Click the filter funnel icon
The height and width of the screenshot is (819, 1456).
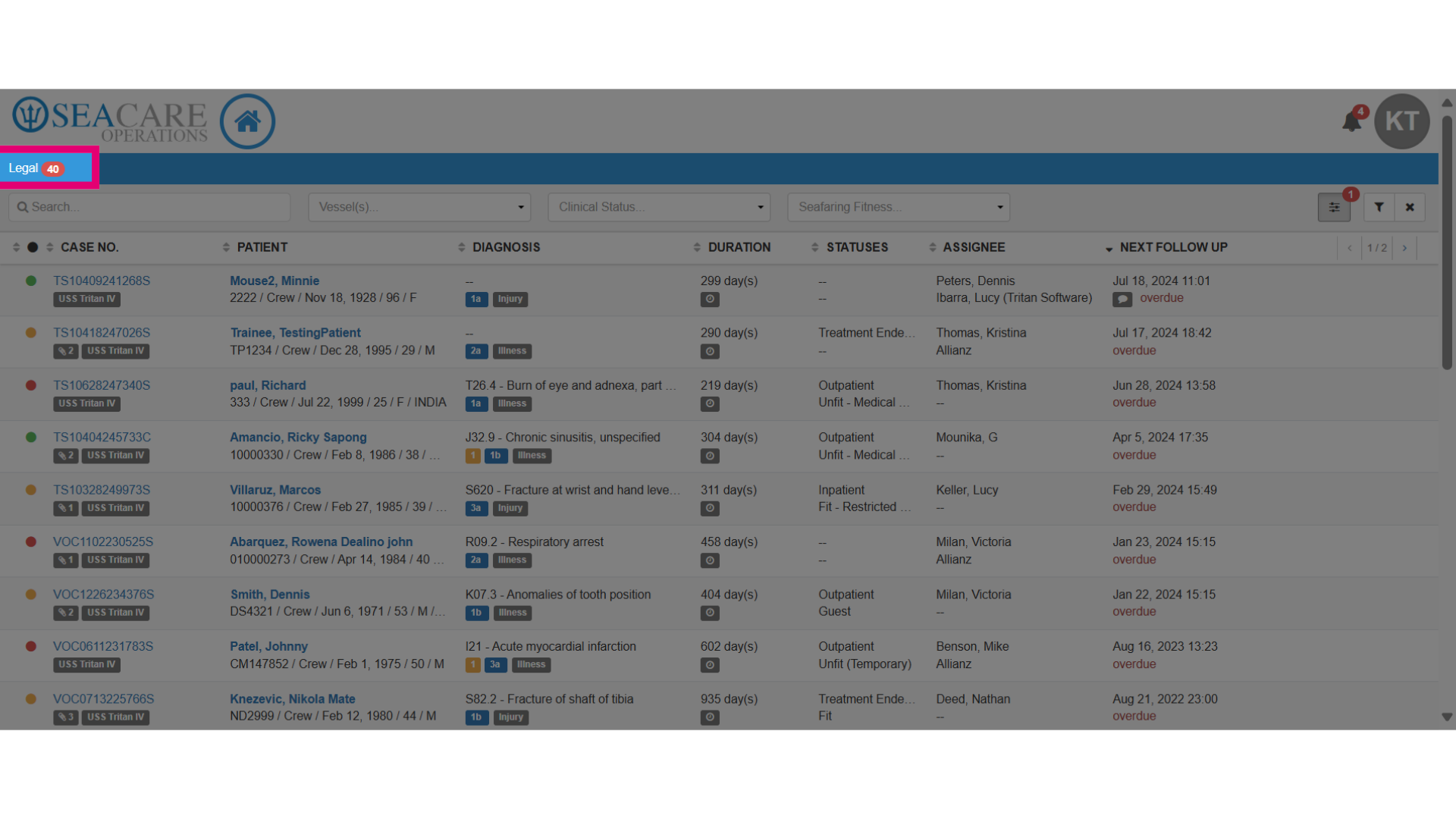pos(1379,207)
